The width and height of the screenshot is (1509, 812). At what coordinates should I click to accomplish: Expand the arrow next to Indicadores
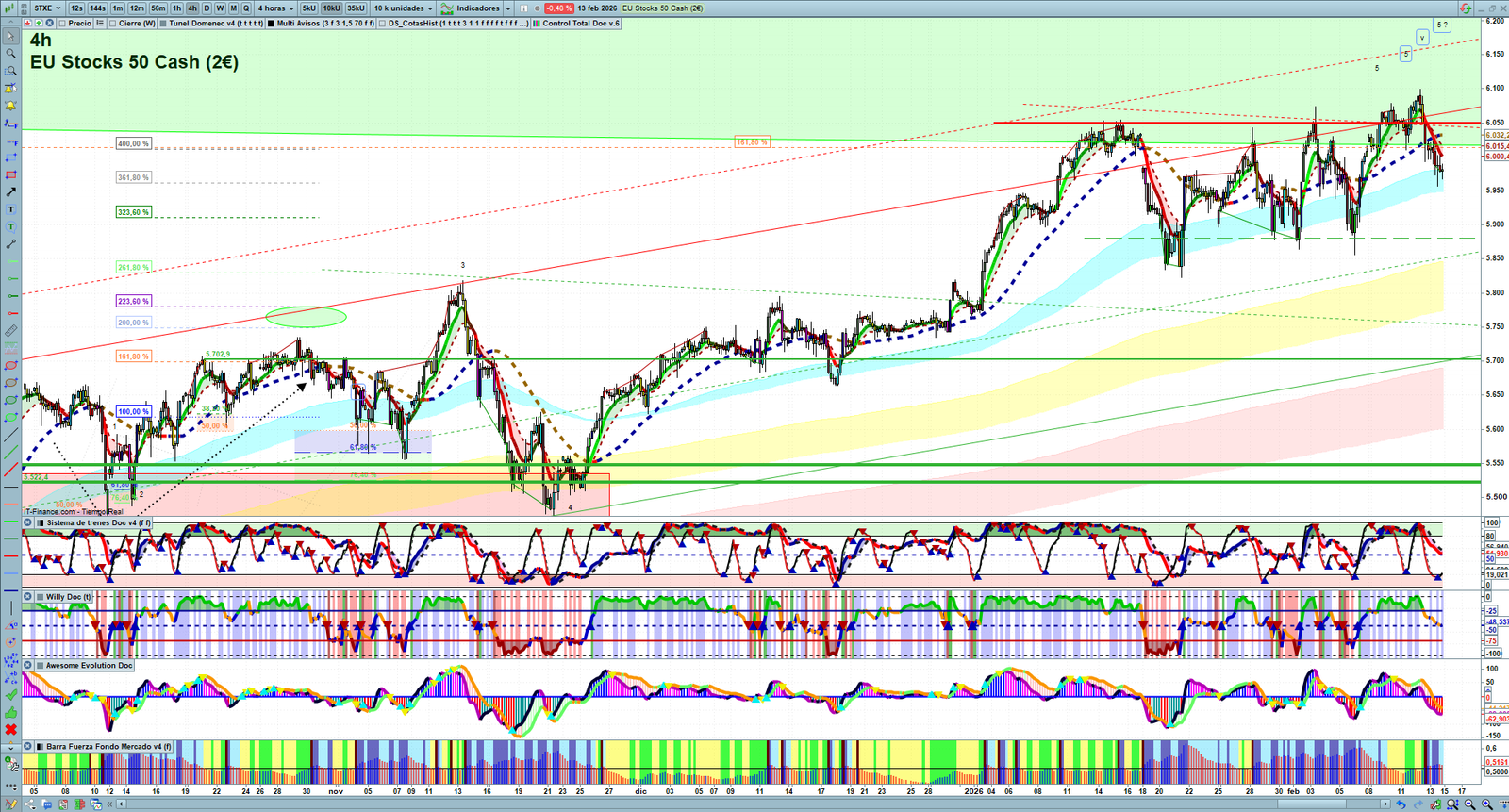pyautogui.click(x=508, y=8)
